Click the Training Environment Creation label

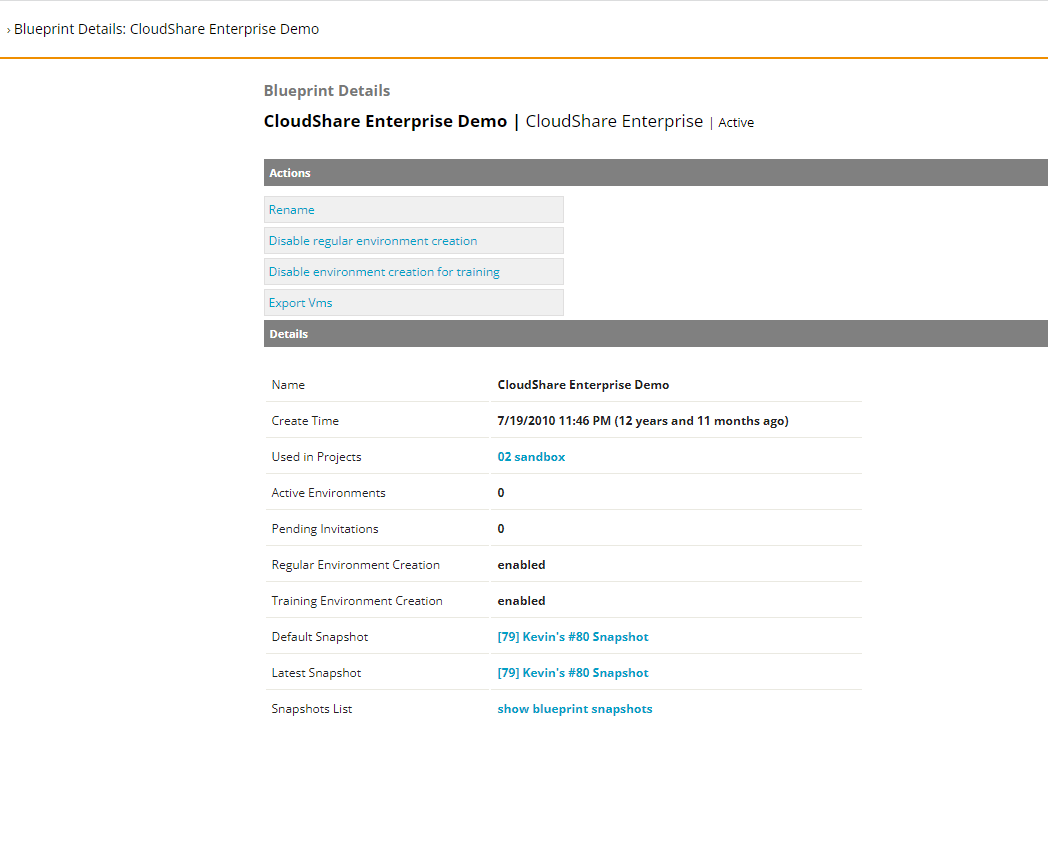click(x=357, y=601)
